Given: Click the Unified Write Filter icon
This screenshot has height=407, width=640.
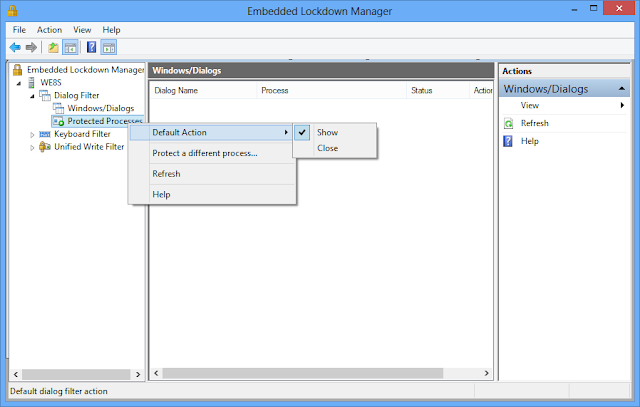Looking at the screenshot, I should point(44,147).
